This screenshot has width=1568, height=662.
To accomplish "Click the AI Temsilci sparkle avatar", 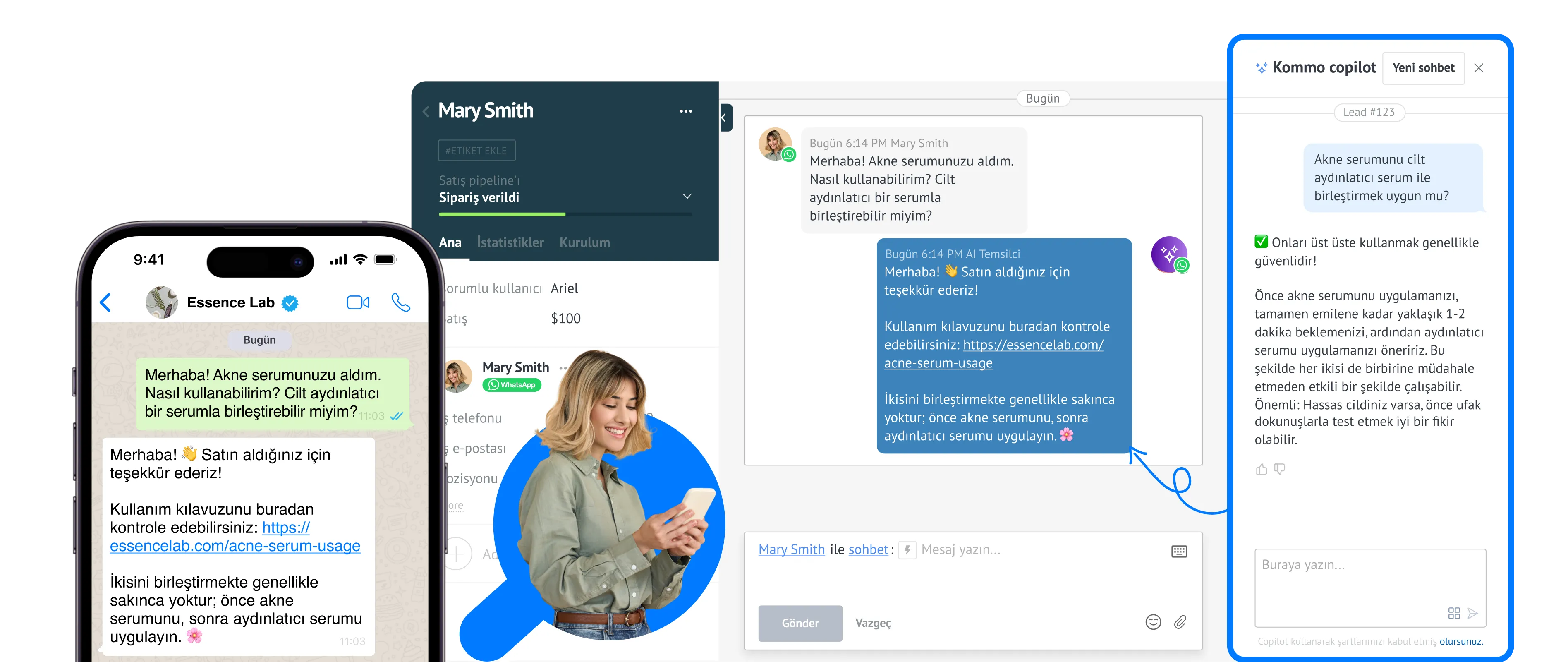I will (x=1169, y=254).
